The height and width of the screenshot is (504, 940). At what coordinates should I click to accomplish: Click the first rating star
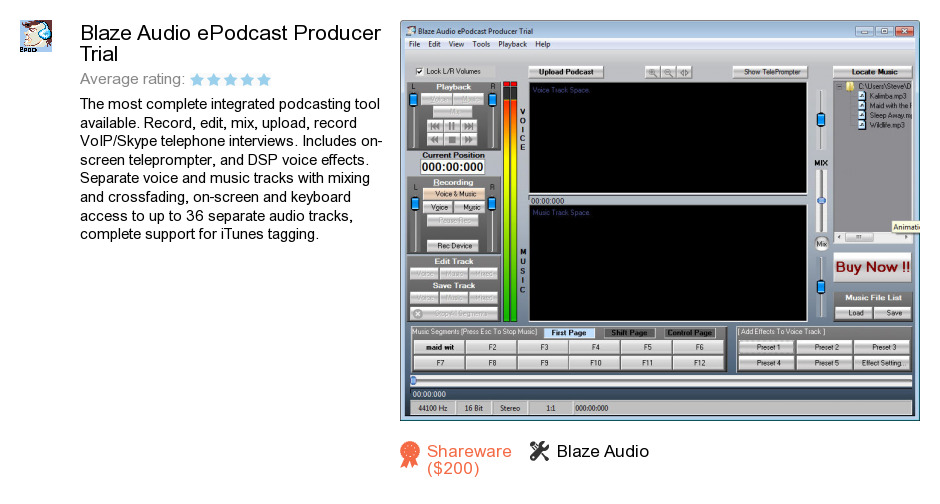click(x=197, y=80)
